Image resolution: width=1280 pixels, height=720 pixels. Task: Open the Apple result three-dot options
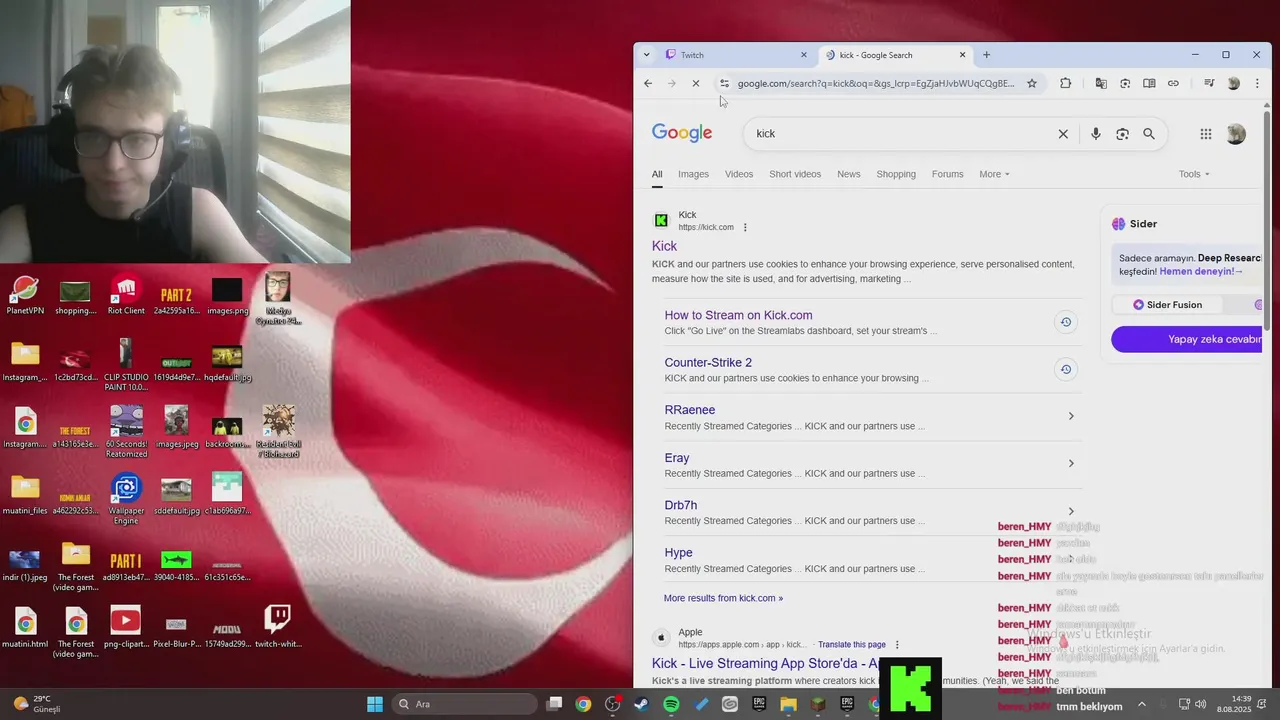pos(897,645)
